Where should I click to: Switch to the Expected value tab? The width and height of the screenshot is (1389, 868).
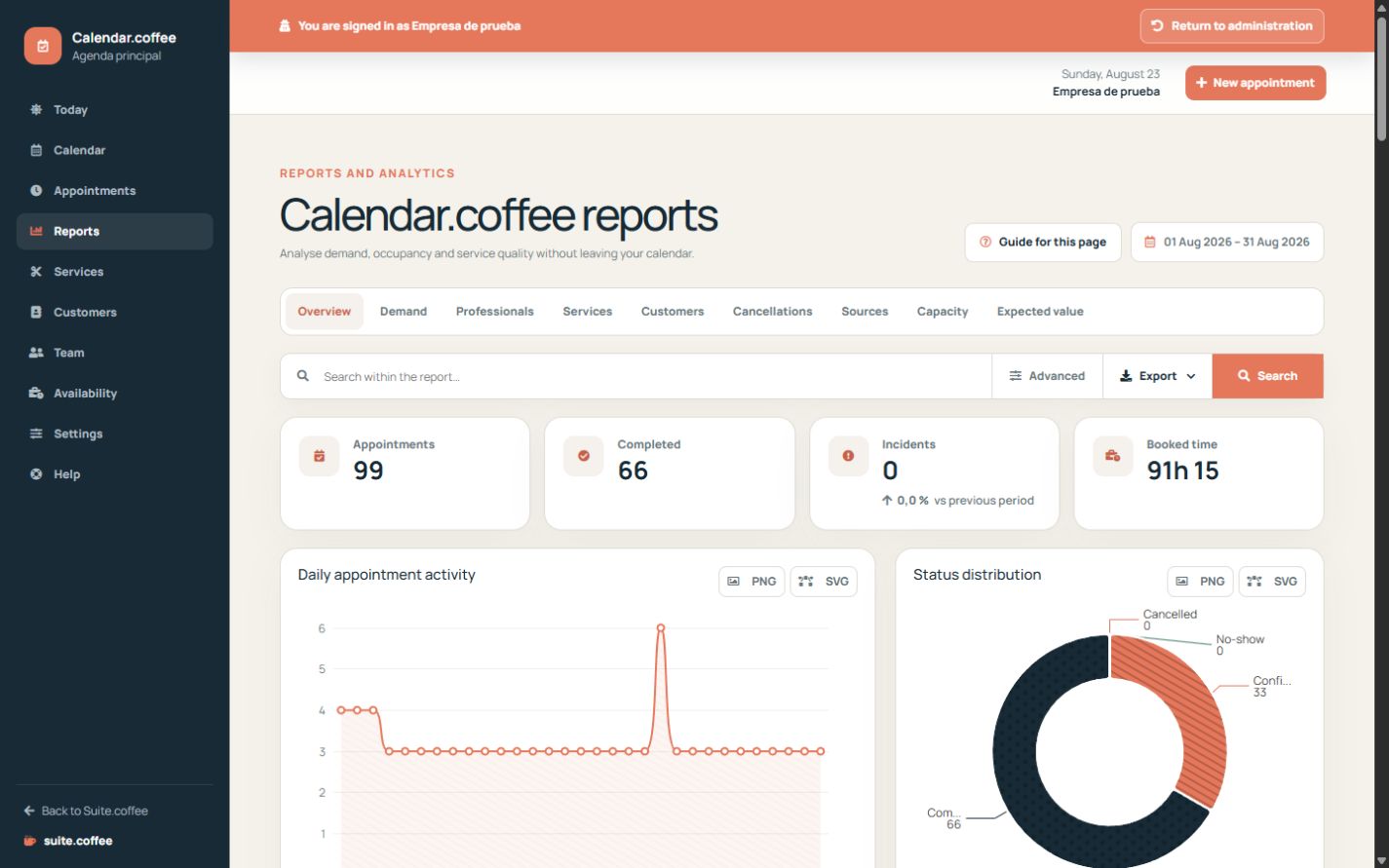point(1040,312)
